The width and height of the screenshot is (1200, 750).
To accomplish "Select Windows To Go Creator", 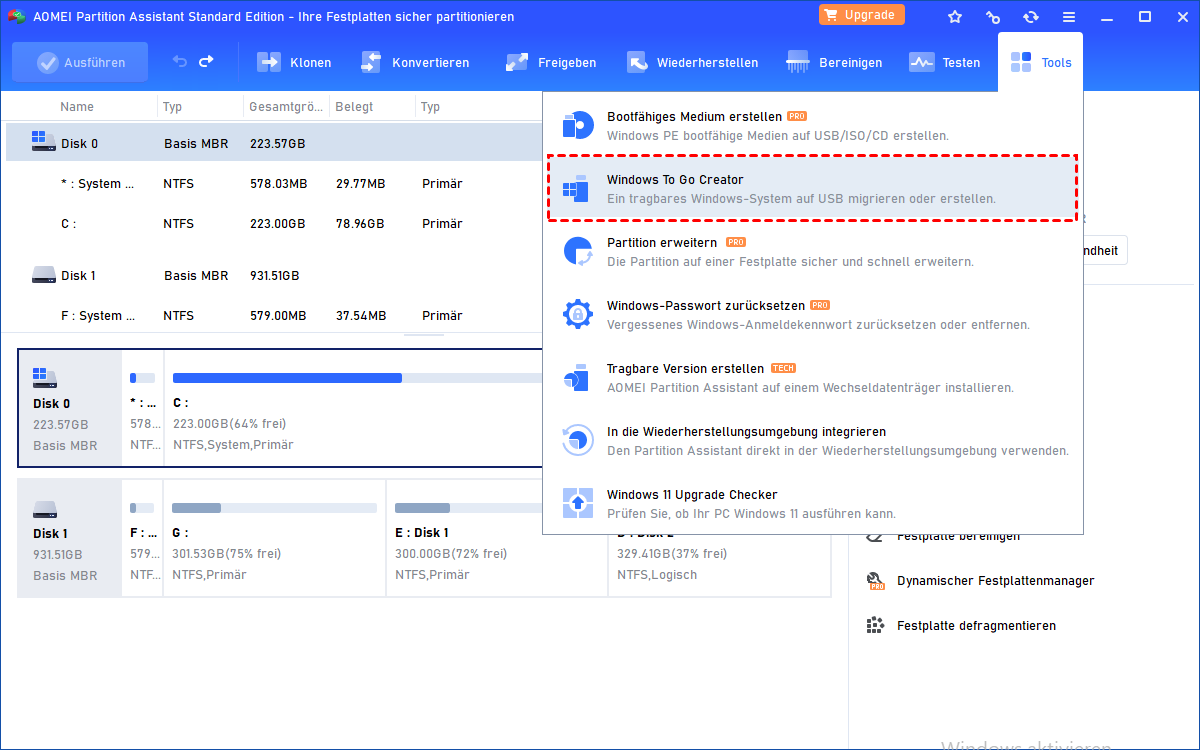I will [812, 188].
